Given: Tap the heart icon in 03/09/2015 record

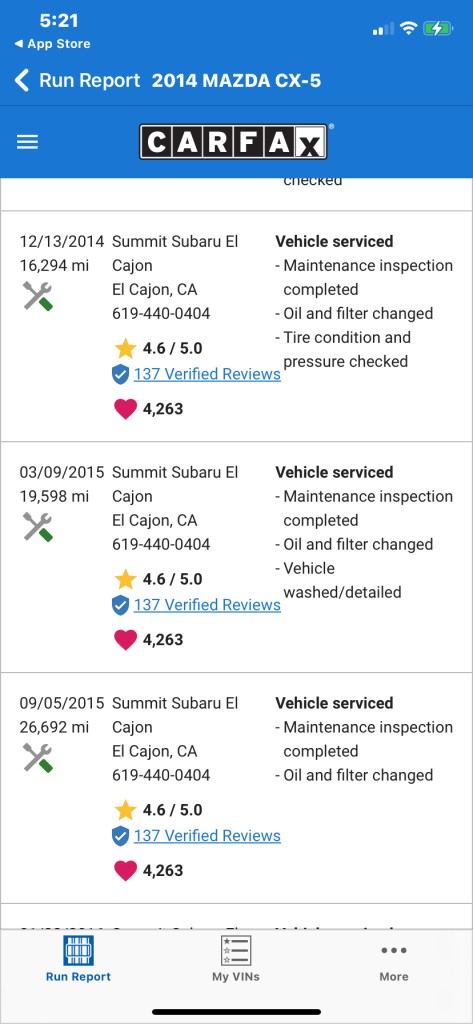Looking at the screenshot, I should point(125,639).
